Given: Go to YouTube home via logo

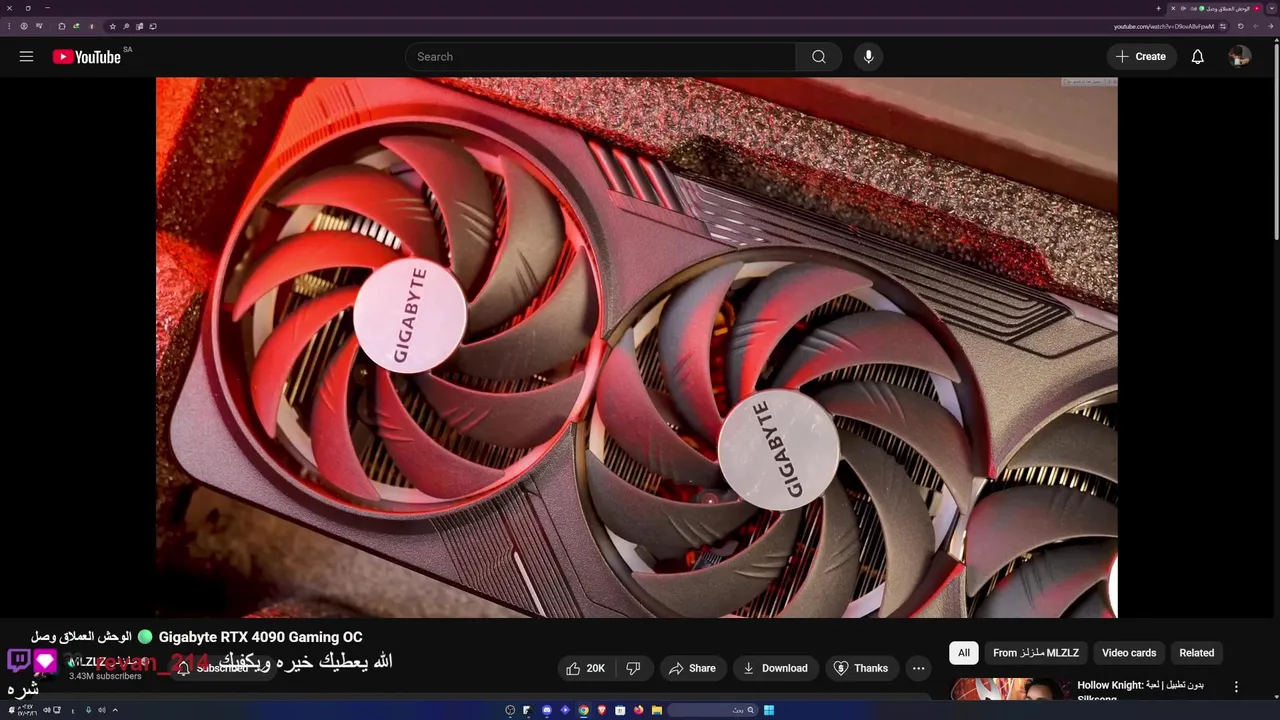Looking at the screenshot, I should pyautogui.click(x=87, y=57).
